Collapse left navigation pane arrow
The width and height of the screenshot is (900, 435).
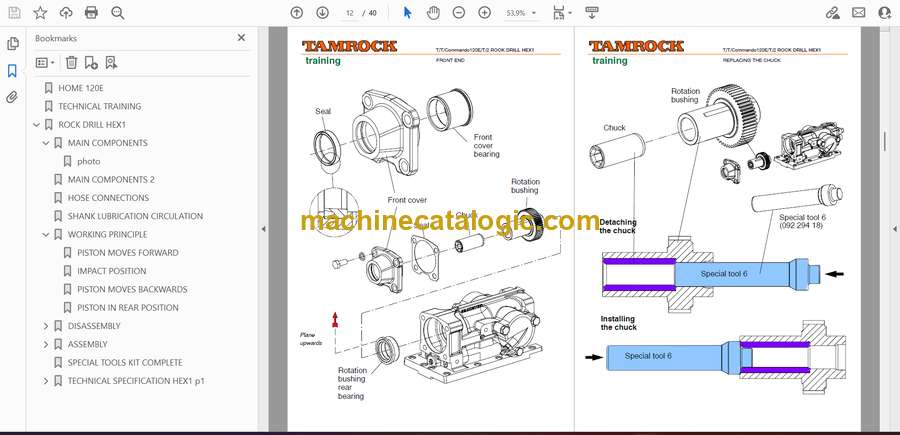(x=263, y=229)
